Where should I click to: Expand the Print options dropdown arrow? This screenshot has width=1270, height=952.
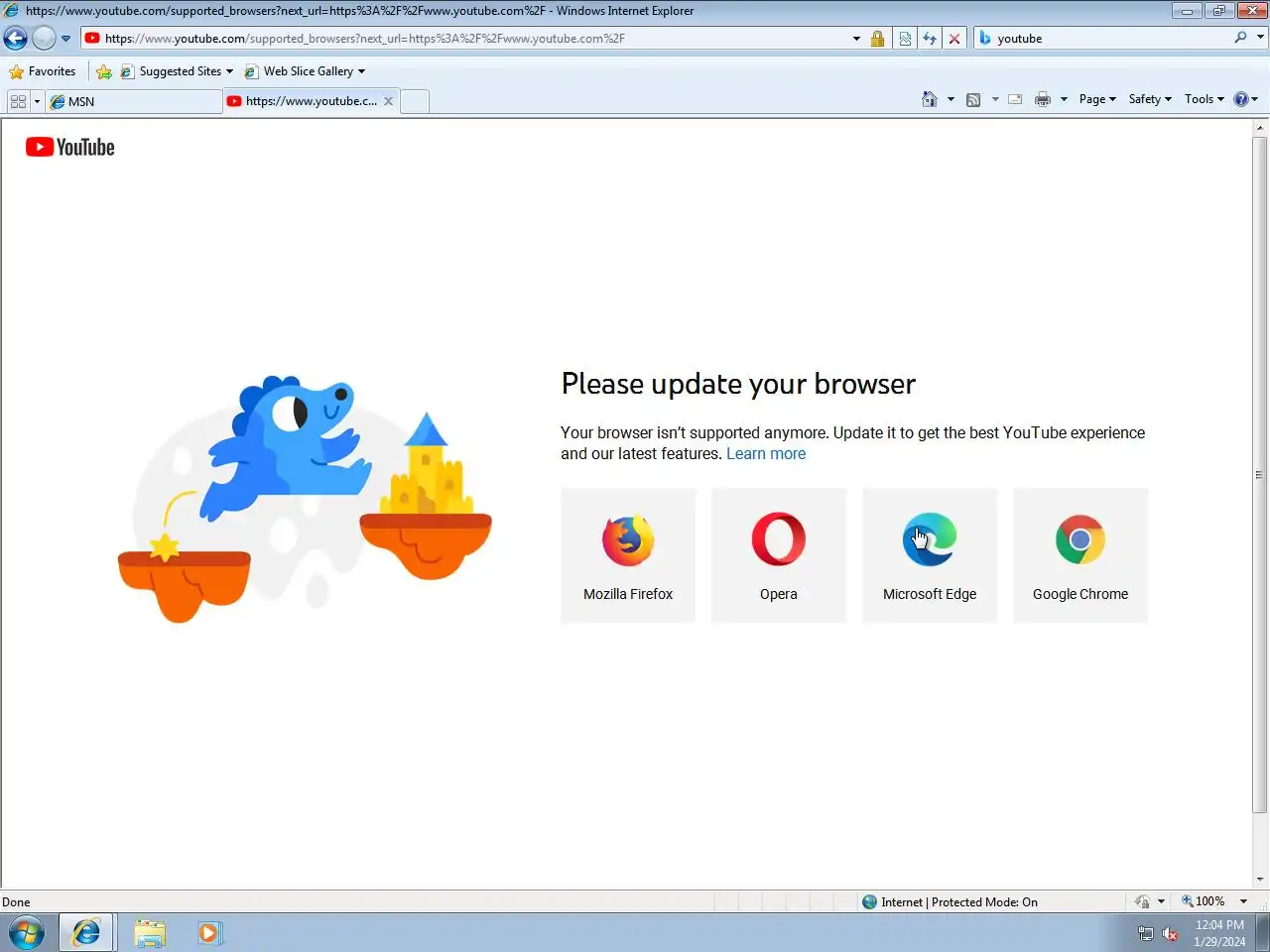tap(1064, 99)
